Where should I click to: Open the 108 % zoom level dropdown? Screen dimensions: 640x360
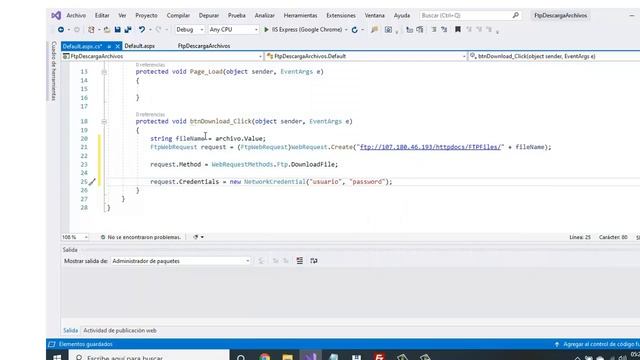click(75, 237)
